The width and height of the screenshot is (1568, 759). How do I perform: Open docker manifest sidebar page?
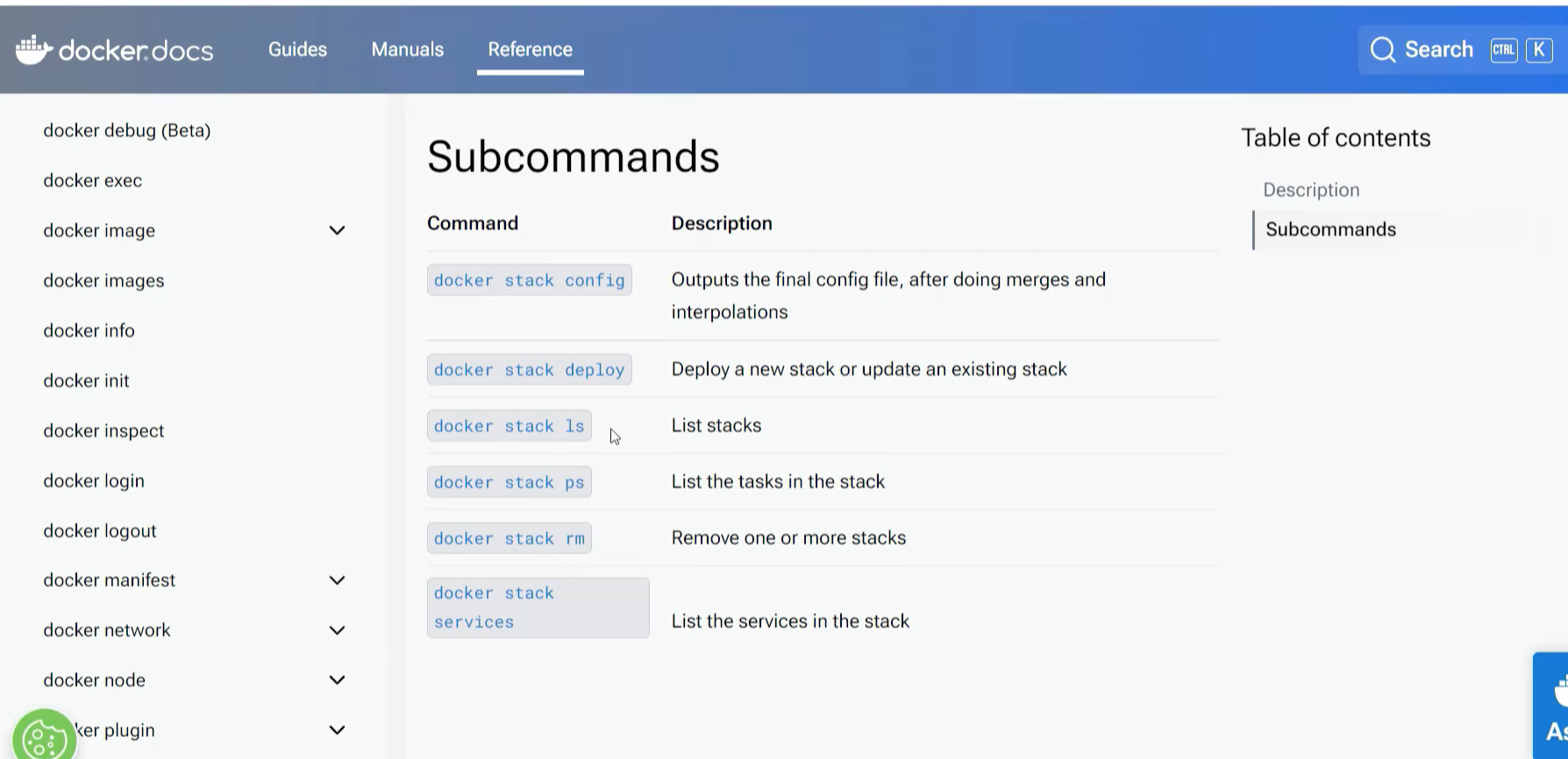click(x=110, y=580)
